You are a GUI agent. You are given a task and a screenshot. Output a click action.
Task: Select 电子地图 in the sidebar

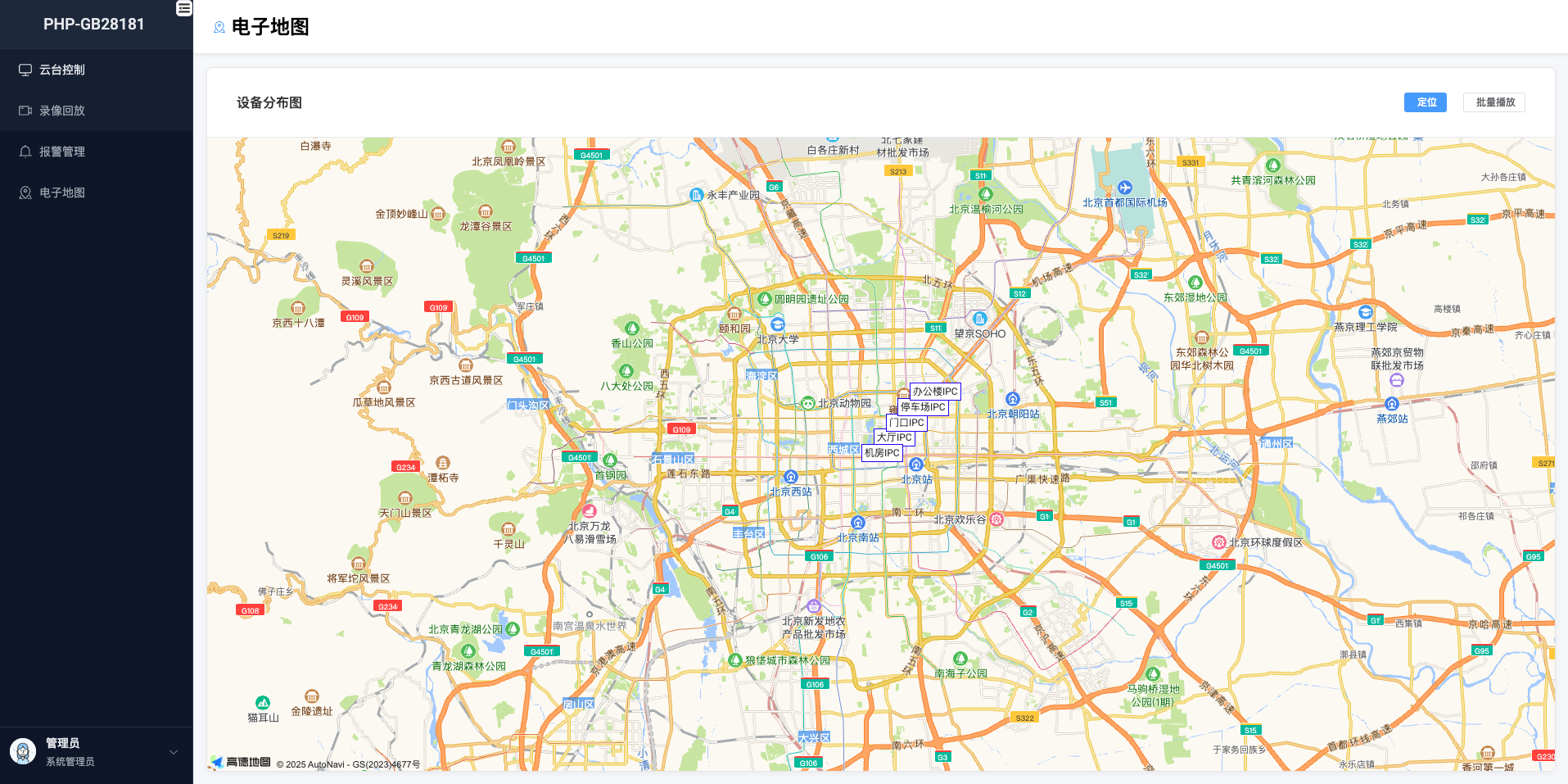tap(62, 193)
